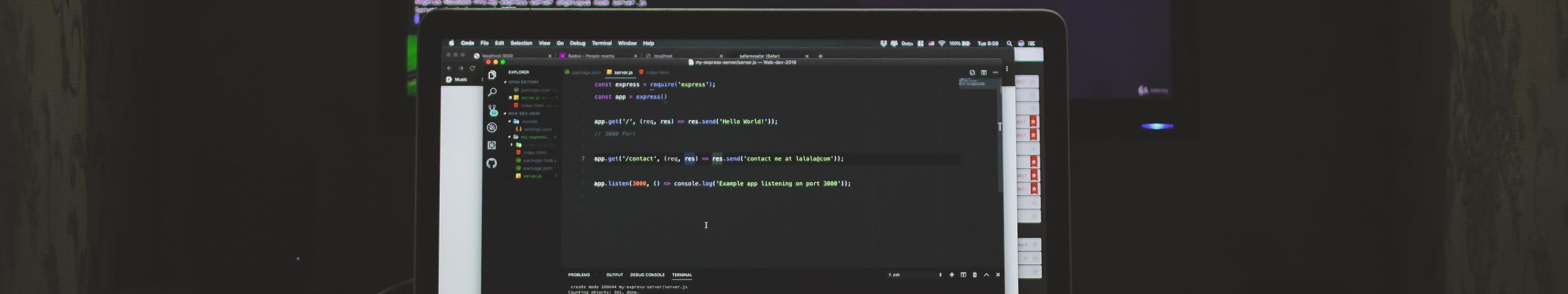Switch to the package.json editor tab
The width and height of the screenshot is (1568, 294).
586,72
